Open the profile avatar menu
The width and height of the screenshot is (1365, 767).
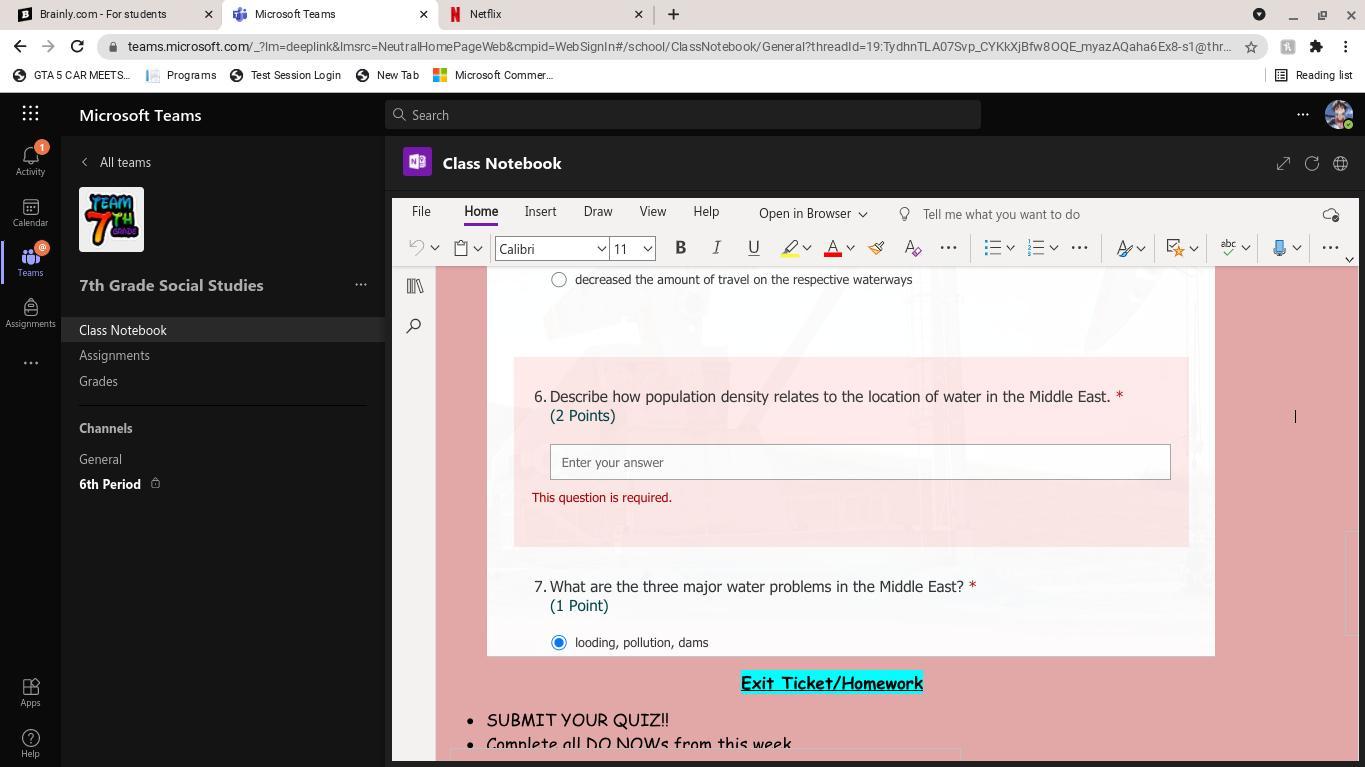pyautogui.click(x=1339, y=115)
